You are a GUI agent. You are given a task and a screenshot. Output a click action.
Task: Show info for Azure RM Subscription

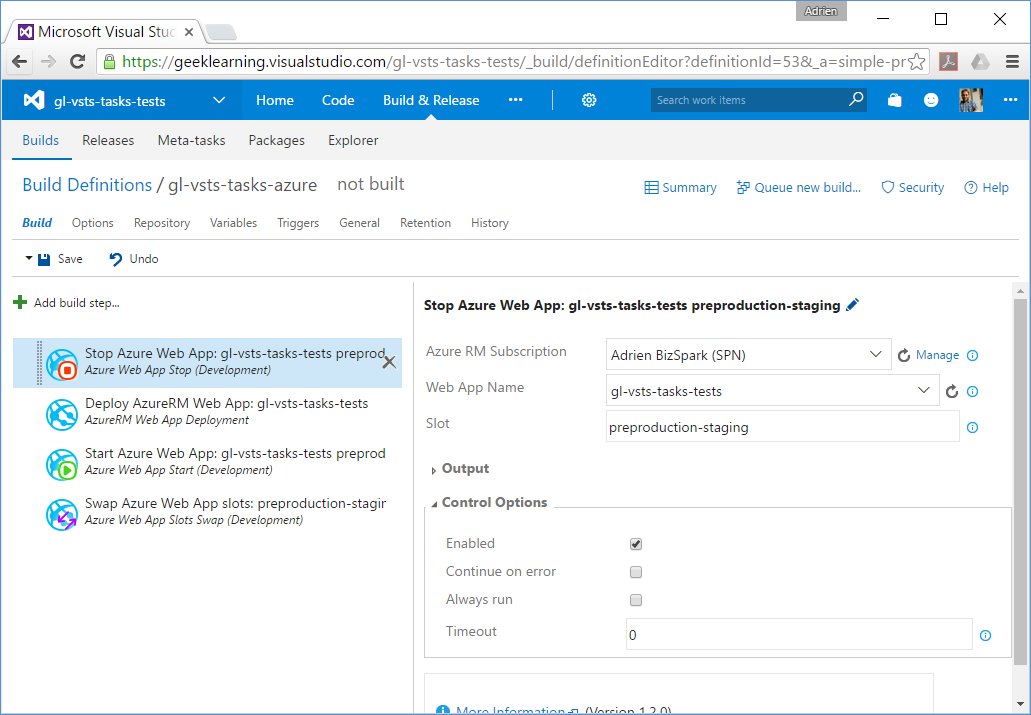[972, 355]
